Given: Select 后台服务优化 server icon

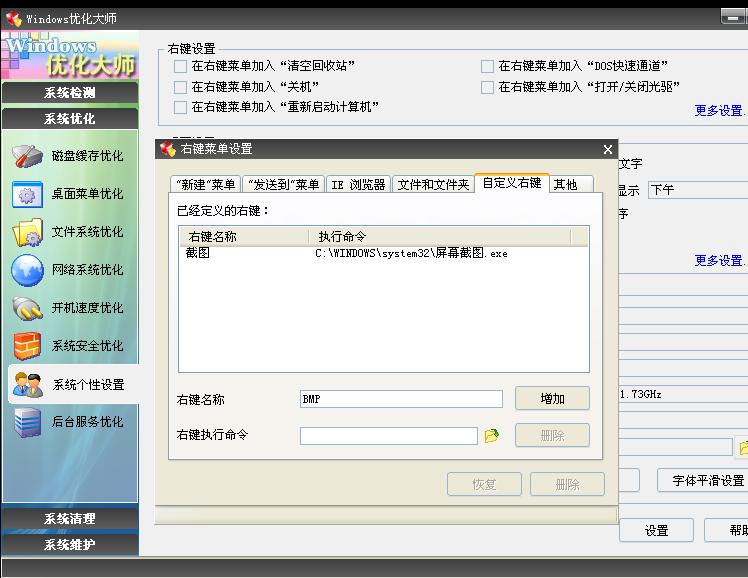Looking at the screenshot, I should click(27, 422).
